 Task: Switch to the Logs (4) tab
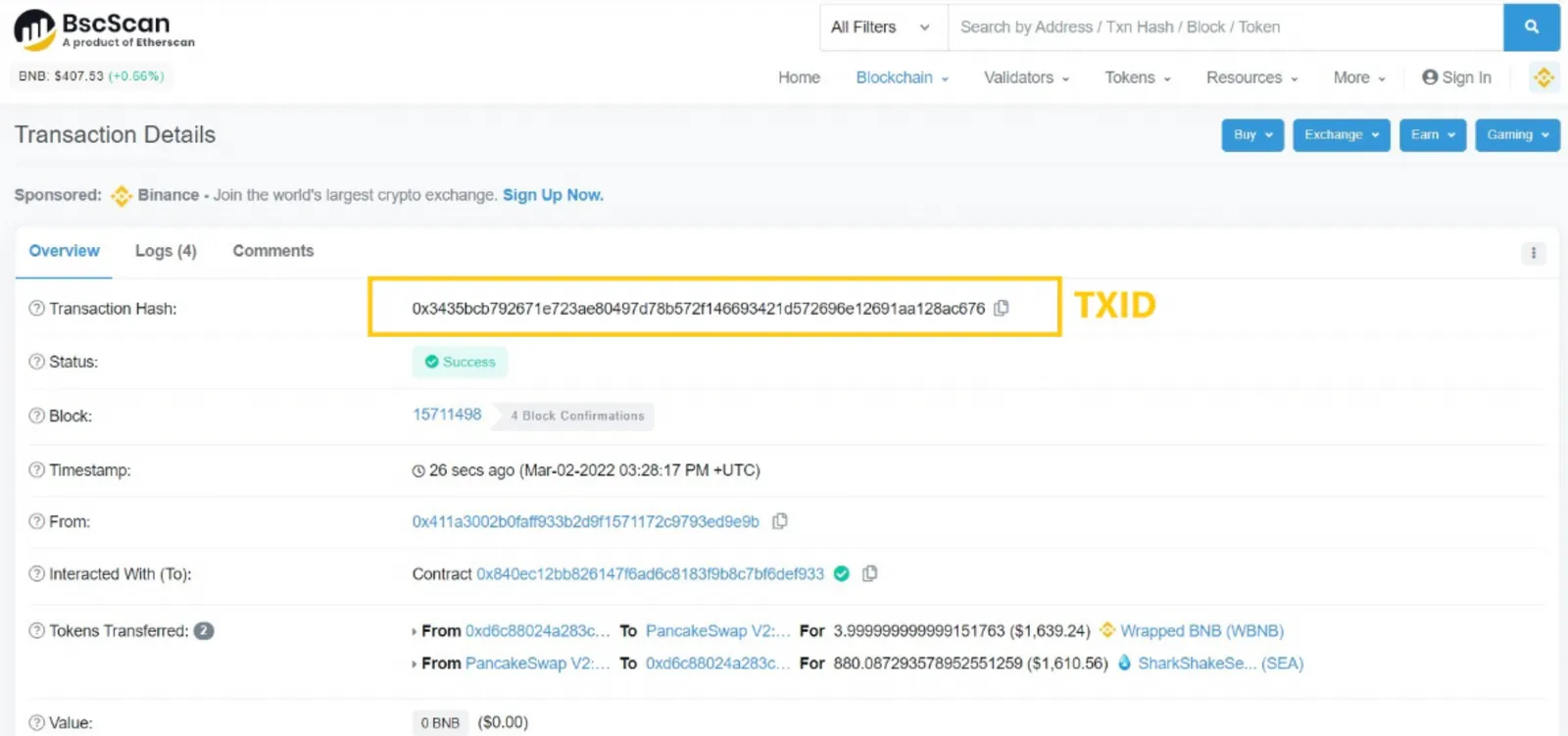click(166, 251)
